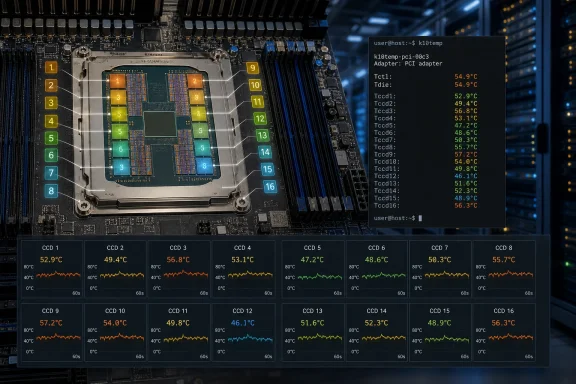Image resolution: width=576 pixels, height=384 pixels.
Task: Select the teal number 14 label
Action: 265,152
